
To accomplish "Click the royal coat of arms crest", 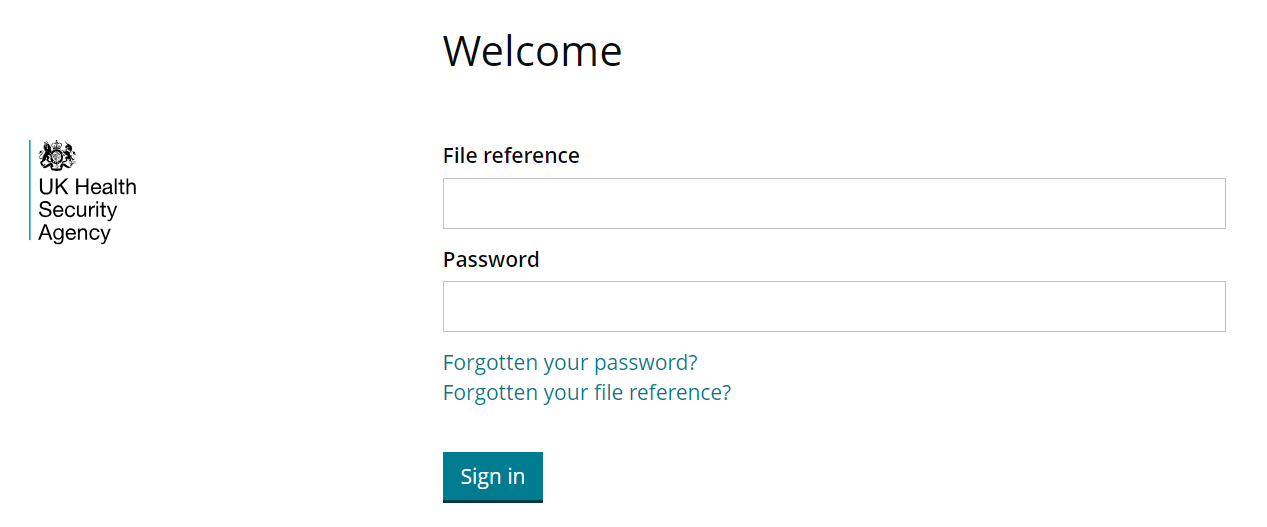I will click(57, 156).
